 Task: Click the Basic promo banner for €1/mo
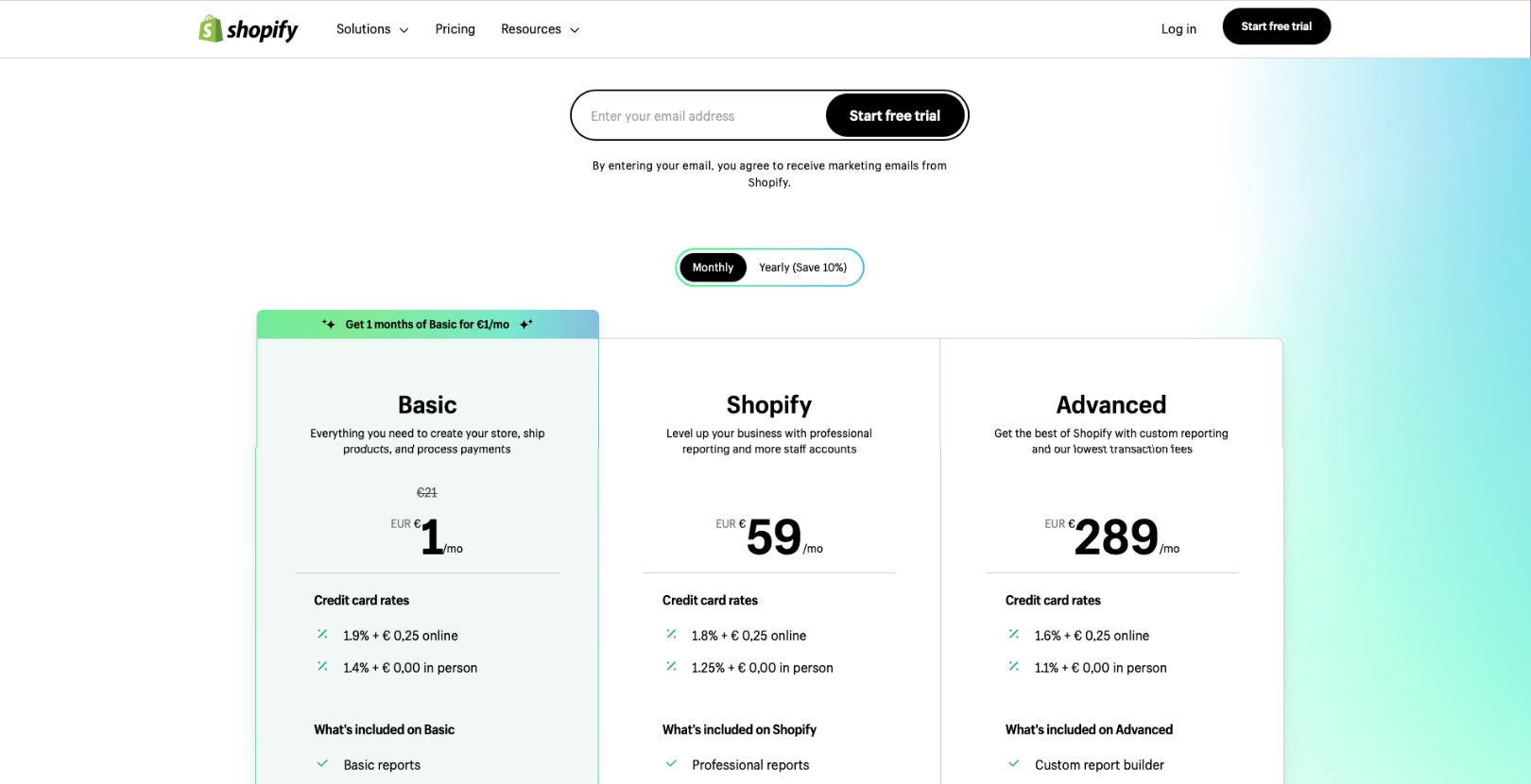click(427, 324)
